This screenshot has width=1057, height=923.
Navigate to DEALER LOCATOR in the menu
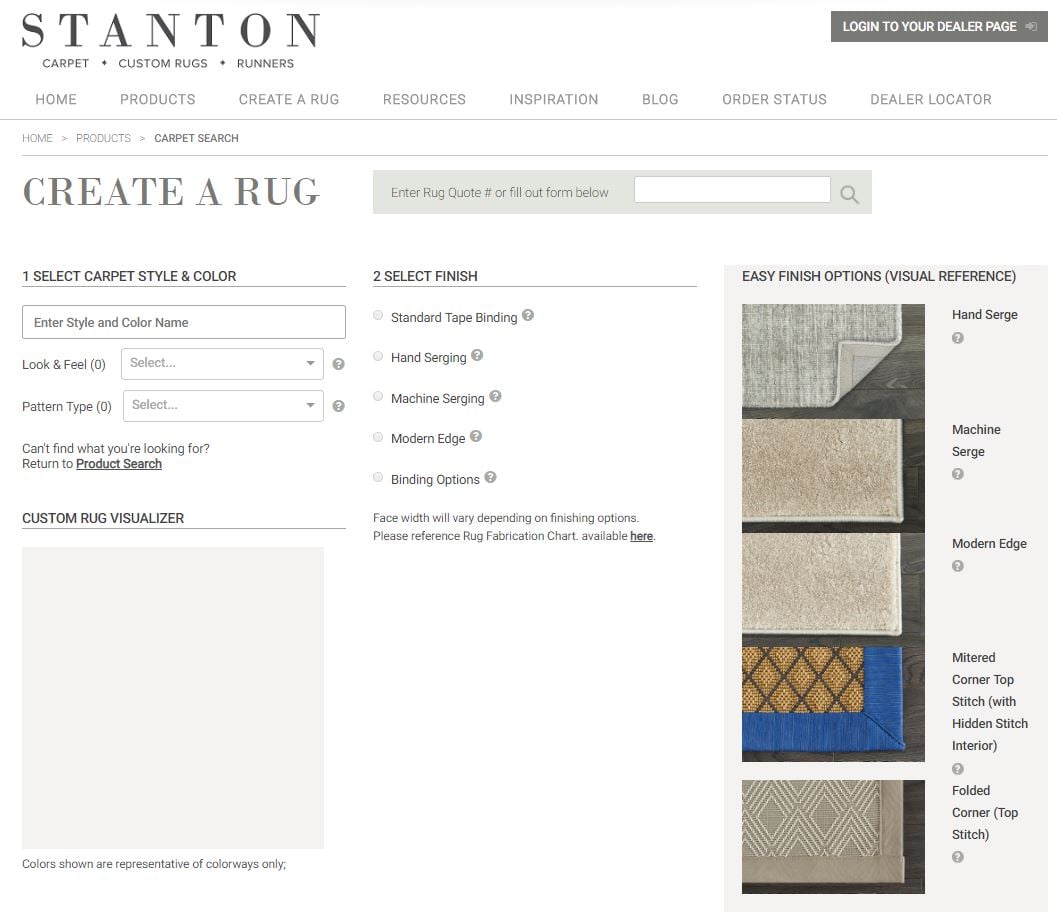930,99
